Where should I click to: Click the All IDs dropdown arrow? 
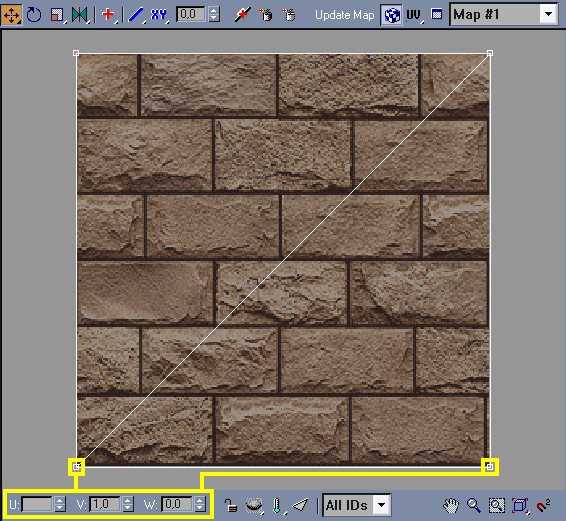382,505
